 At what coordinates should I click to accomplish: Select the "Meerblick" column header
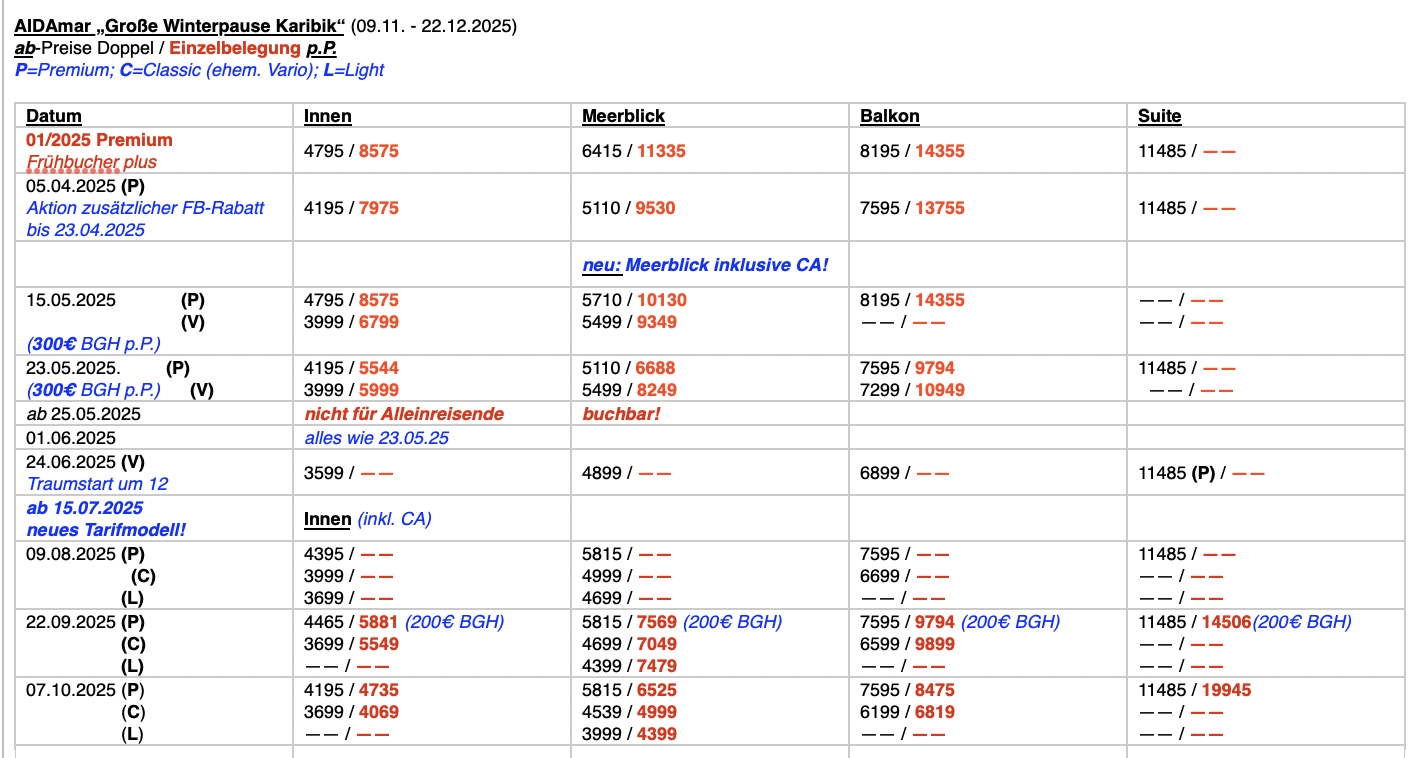624,116
